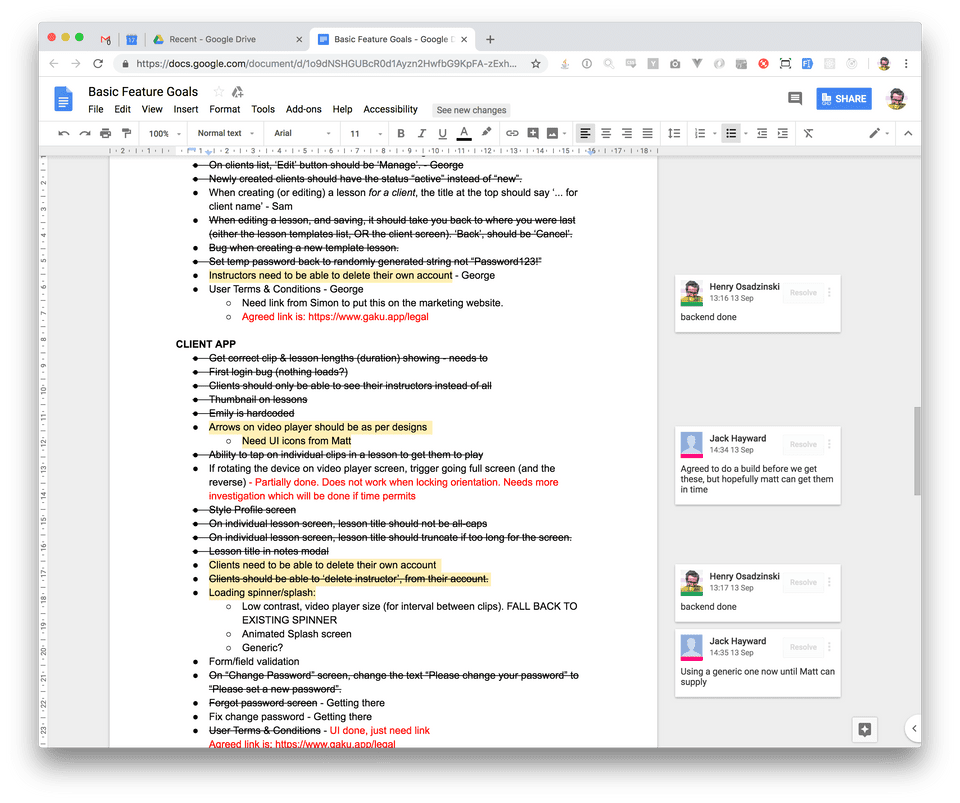The width and height of the screenshot is (960, 803).
Task: Open comment history icon near Share
Action: coord(795,98)
